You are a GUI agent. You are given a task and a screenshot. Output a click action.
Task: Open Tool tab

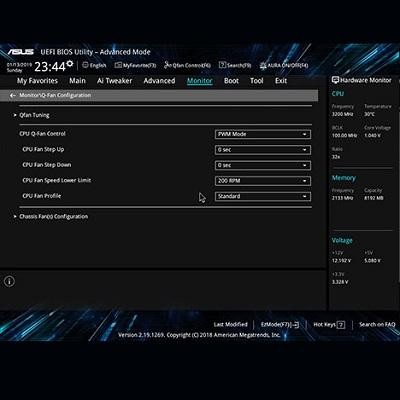pyautogui.click(x=257, y=81)
